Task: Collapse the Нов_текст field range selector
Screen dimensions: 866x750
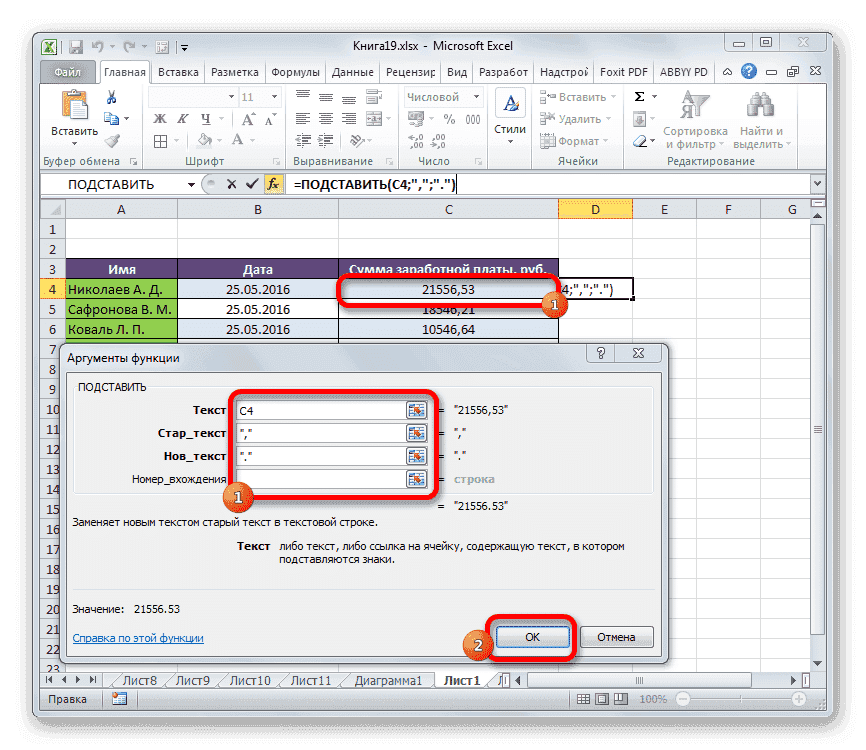Action: tap(417, 455)
